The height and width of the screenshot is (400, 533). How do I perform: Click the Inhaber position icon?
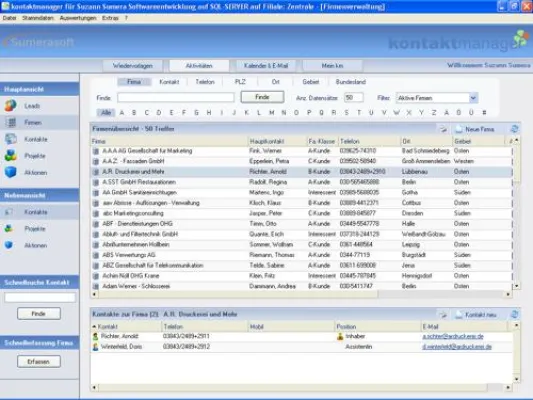[340, 336]
